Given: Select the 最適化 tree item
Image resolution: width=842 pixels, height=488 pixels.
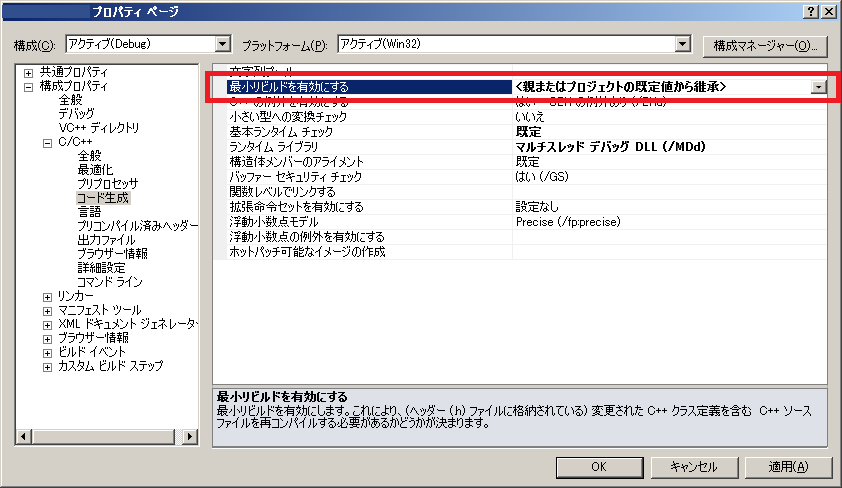Looking at the screenshot, I should [95, 170].
